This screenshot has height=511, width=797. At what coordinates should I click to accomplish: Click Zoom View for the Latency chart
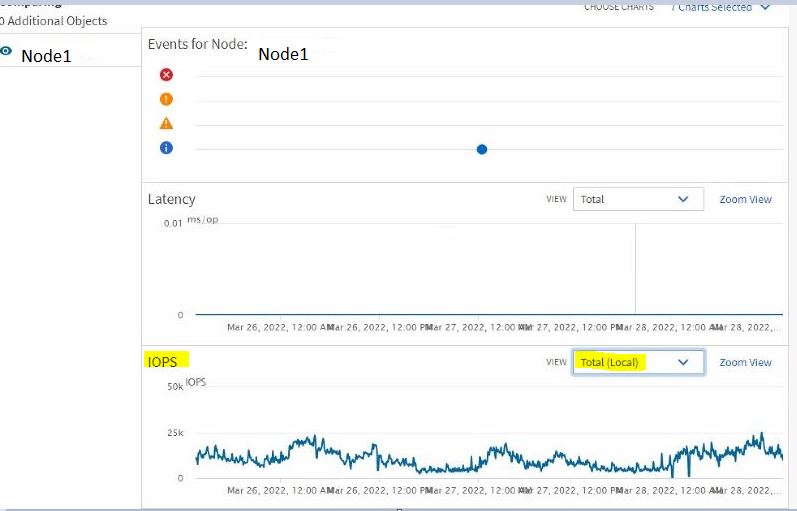pyautogui.click(x=745, y=200)
